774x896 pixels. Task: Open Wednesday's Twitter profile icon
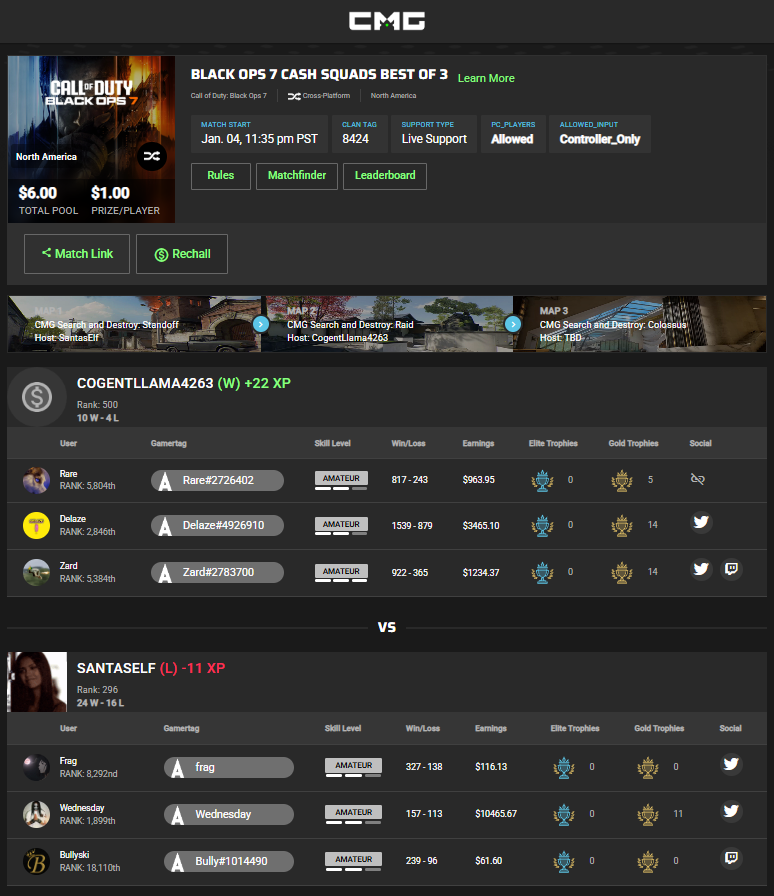pos(731,811)
